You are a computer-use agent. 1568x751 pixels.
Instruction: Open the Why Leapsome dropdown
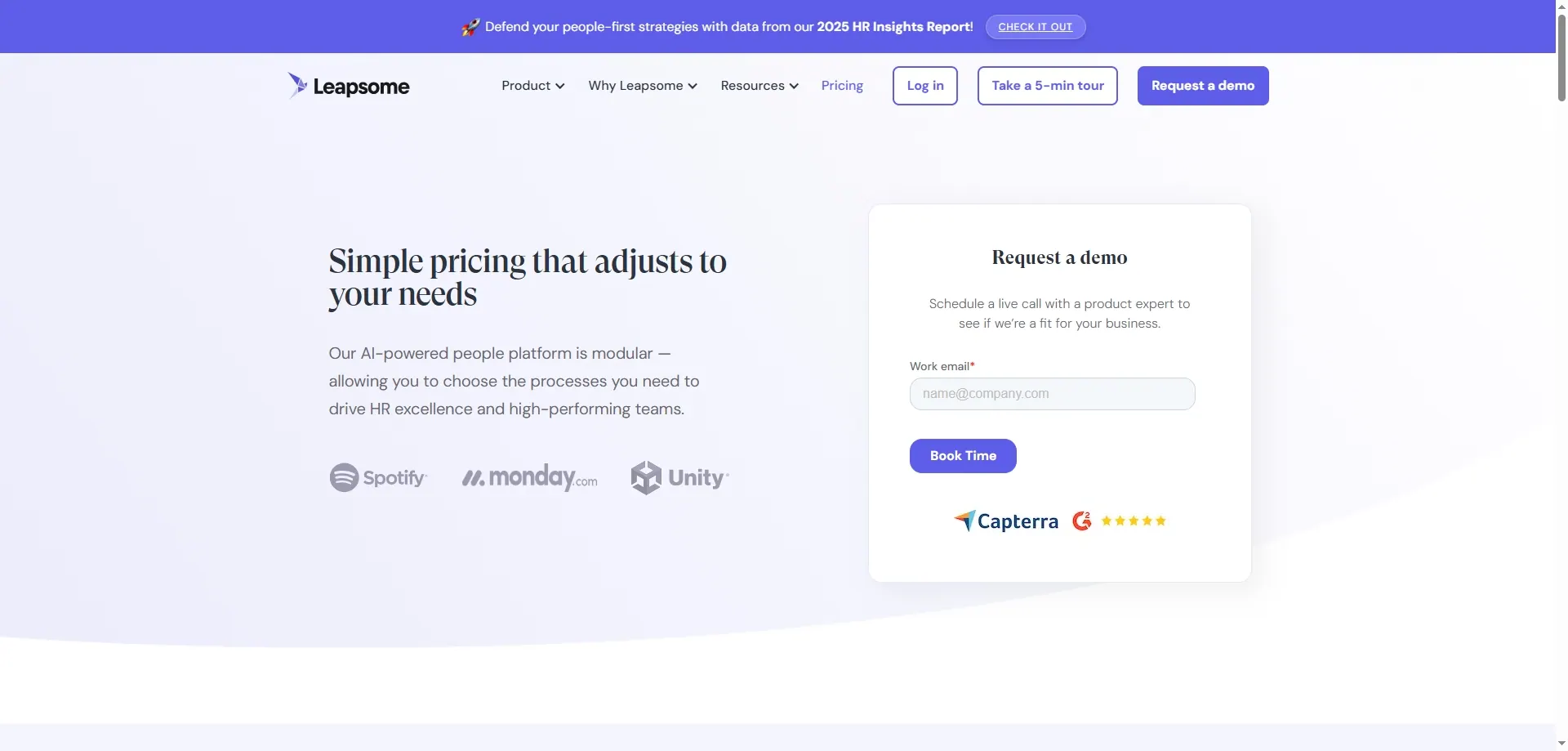[643, 86]
